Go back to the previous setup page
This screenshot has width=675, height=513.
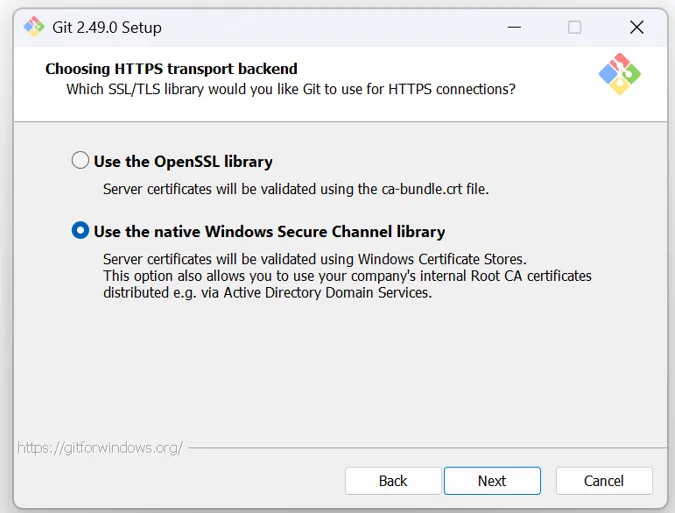pos(393,481)
